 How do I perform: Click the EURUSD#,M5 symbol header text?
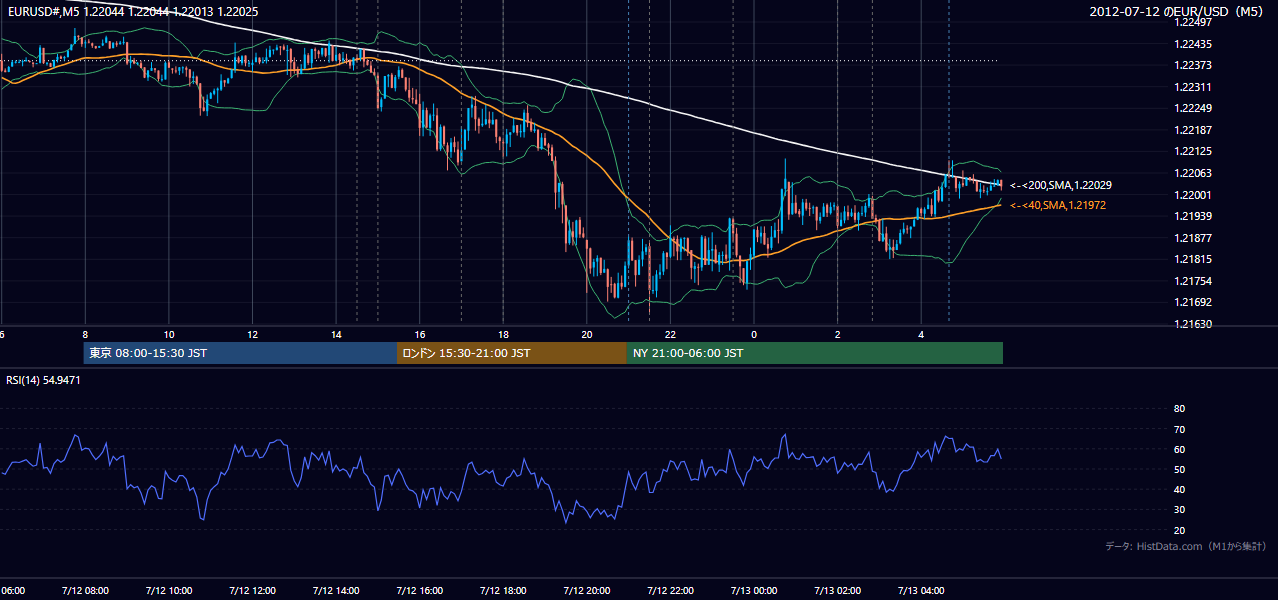tap(132, 11)
